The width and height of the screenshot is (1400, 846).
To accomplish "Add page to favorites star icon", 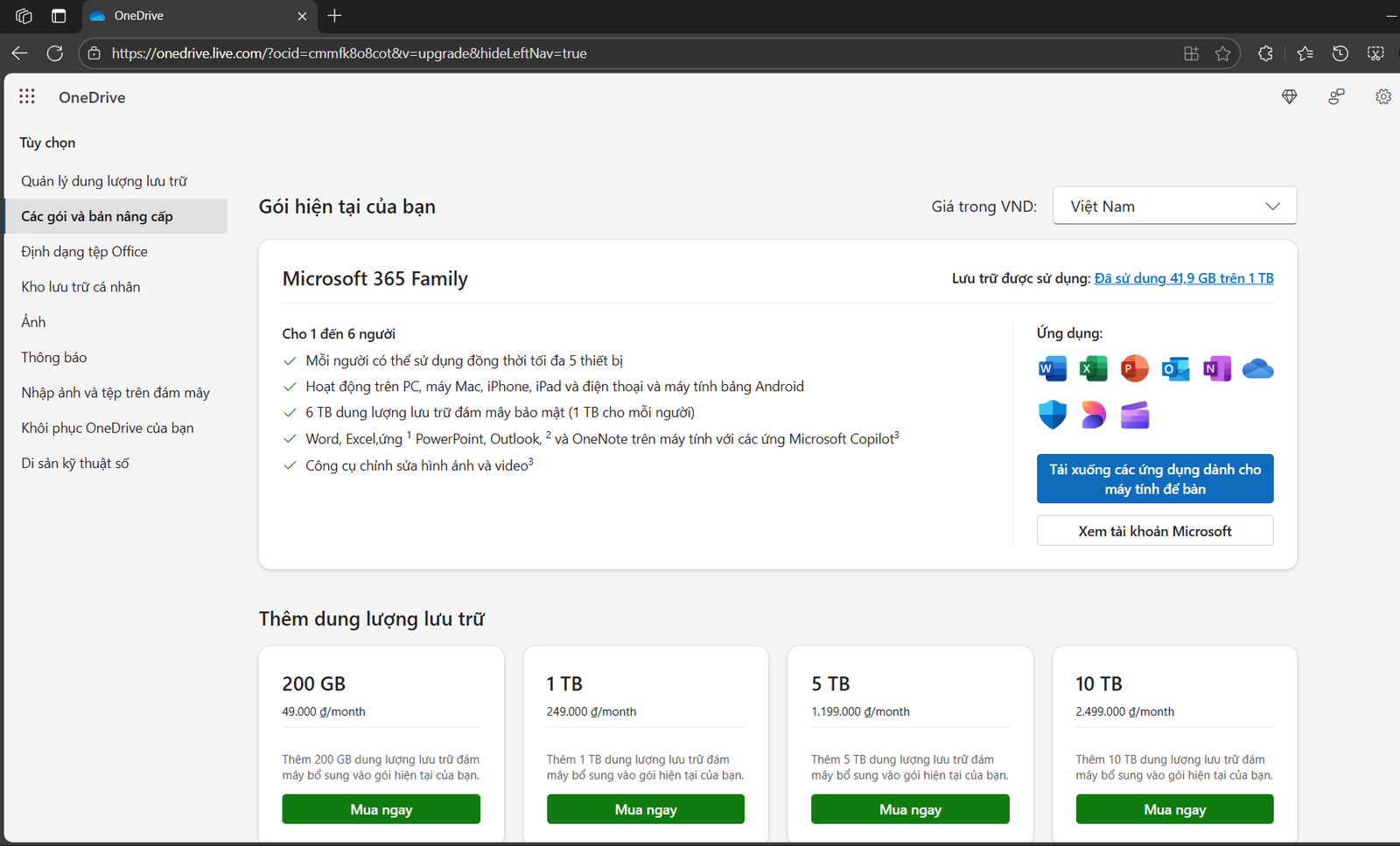I will [1222, 53].
